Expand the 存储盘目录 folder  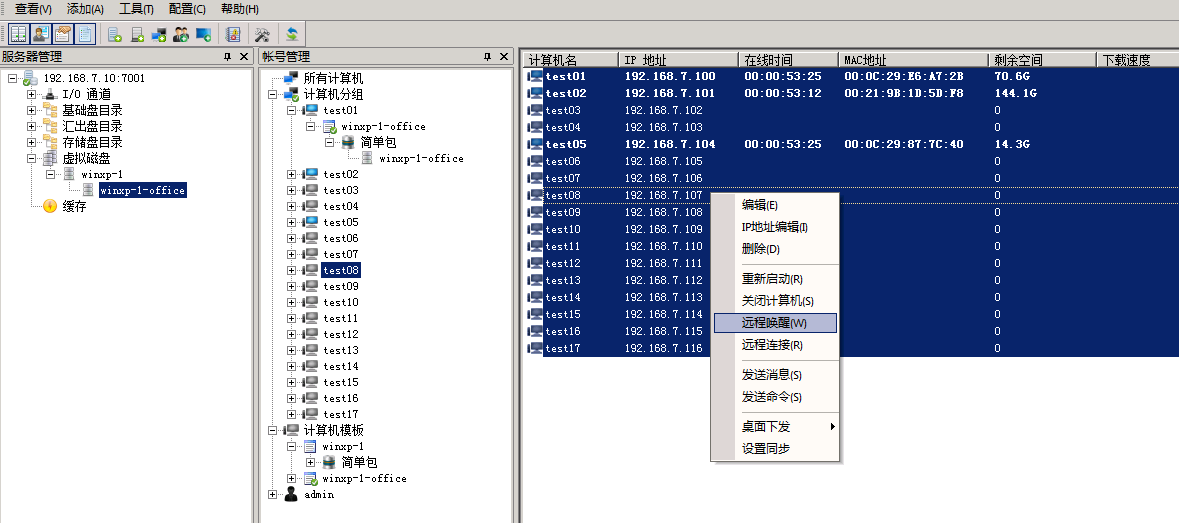tap(32, 142)
